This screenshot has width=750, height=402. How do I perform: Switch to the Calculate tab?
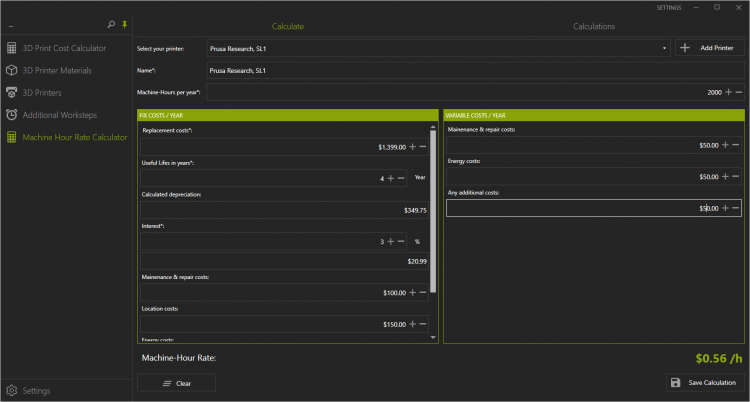tap(287, 26)
